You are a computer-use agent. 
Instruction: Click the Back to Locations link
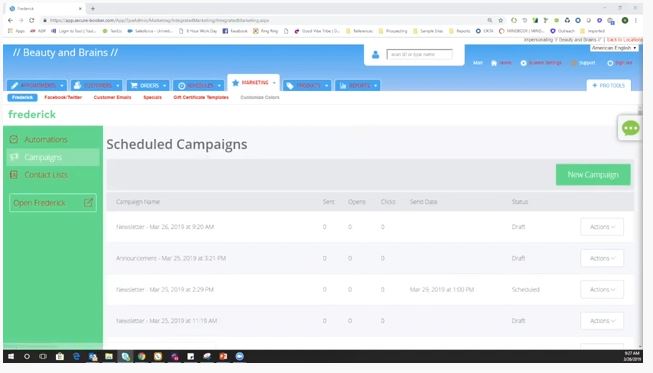[x=625, y=40]
